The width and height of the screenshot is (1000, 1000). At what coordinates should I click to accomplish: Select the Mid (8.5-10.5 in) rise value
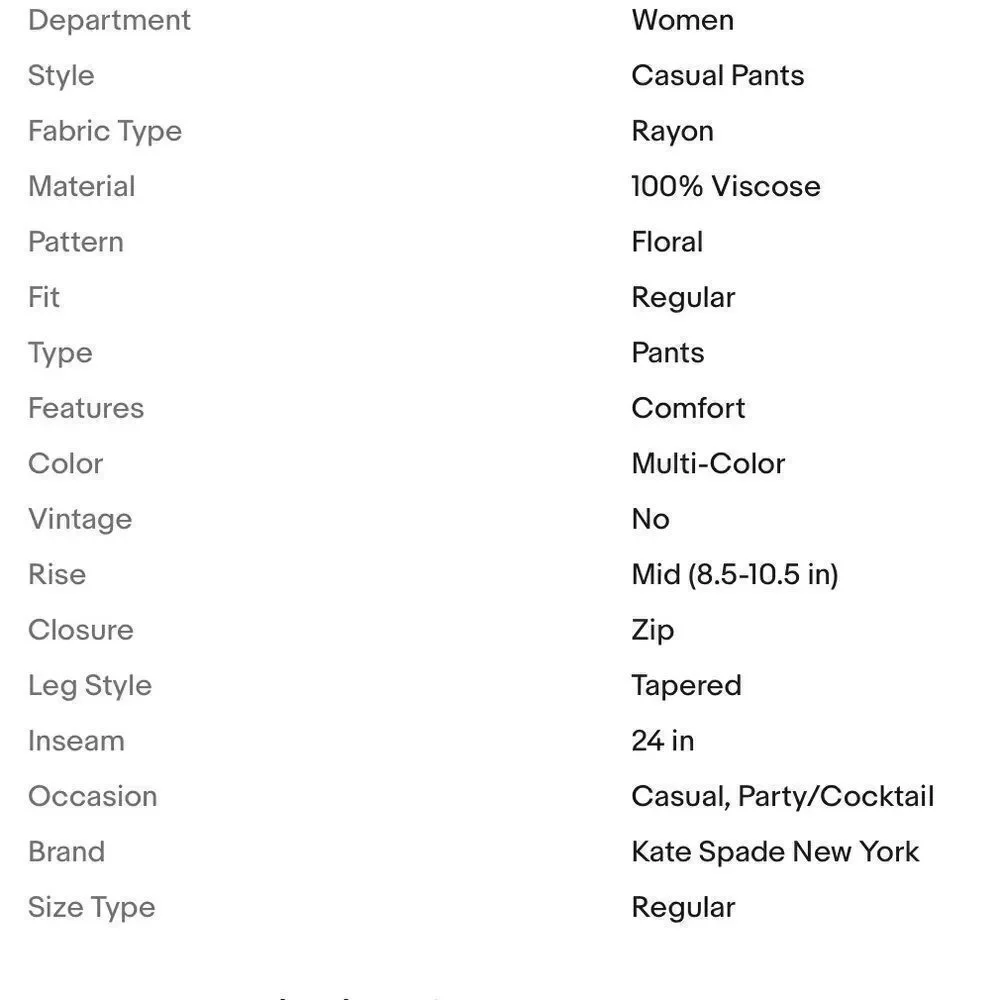pos(735,575)
